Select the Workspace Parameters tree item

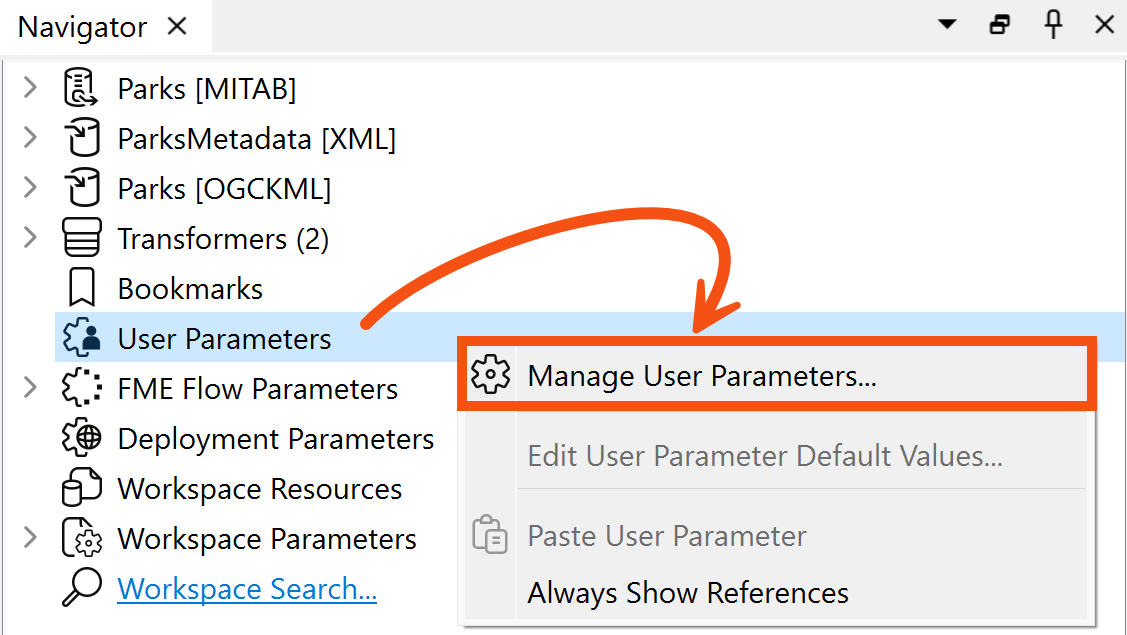(x=267, y=538)
